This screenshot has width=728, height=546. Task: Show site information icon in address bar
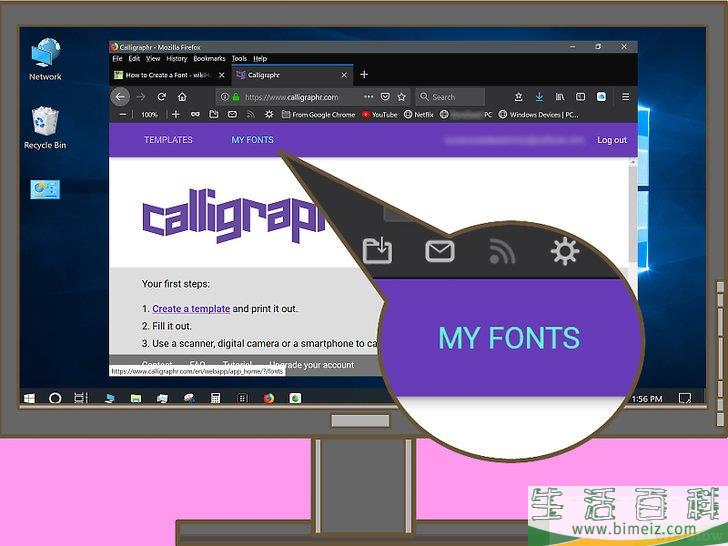click(225, 97)
